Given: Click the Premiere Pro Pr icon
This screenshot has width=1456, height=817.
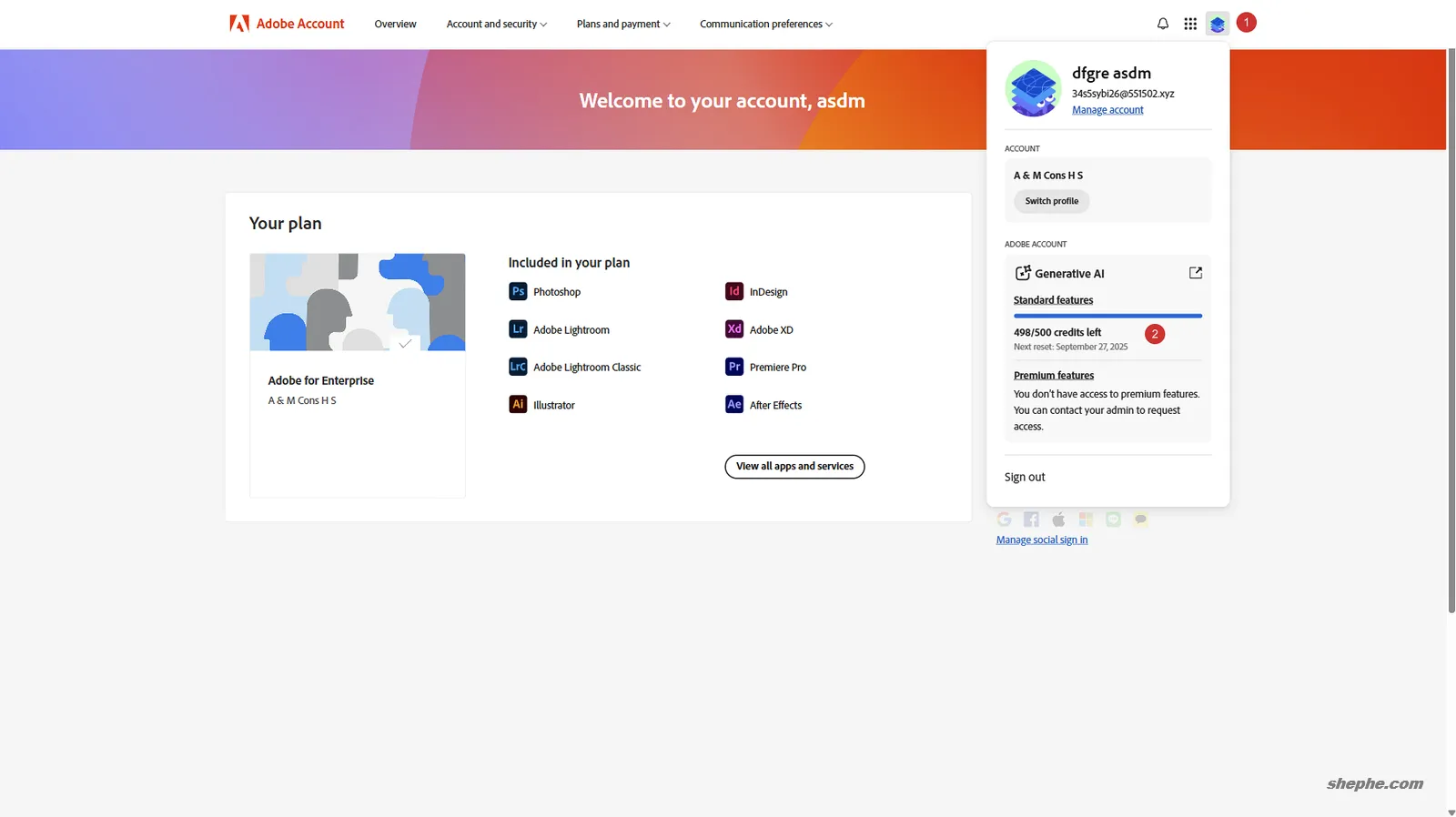Looking at the screenshot, I should click(x=734, y=367).
